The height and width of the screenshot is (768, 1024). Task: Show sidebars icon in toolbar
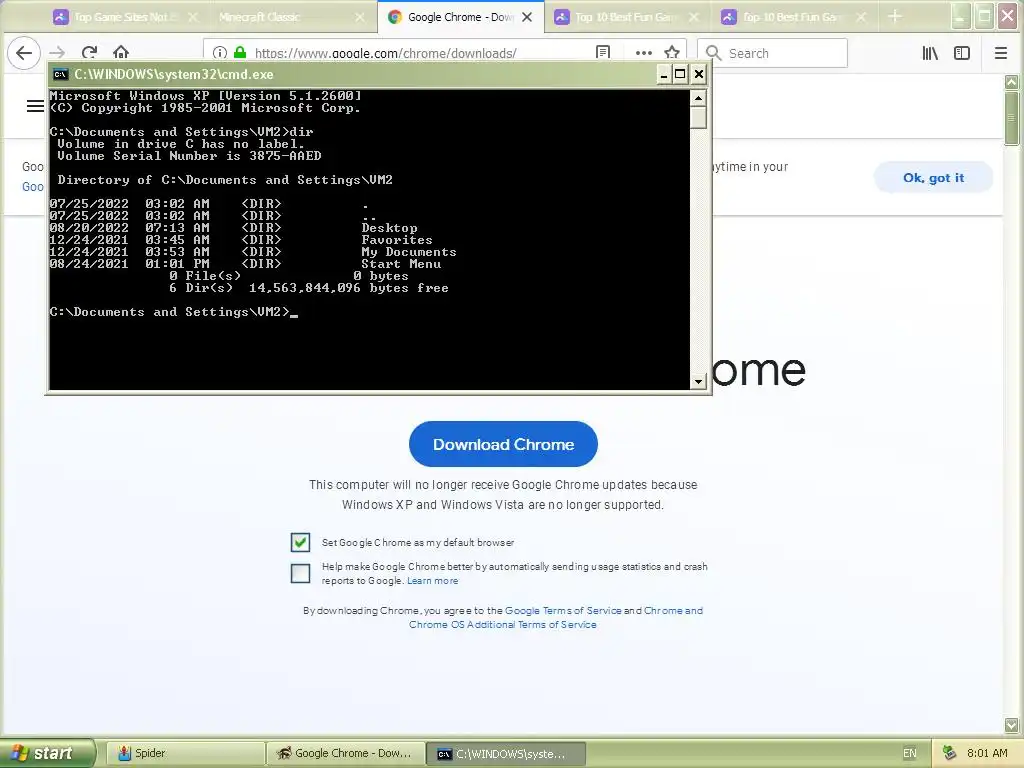click(x=962, y=53)
